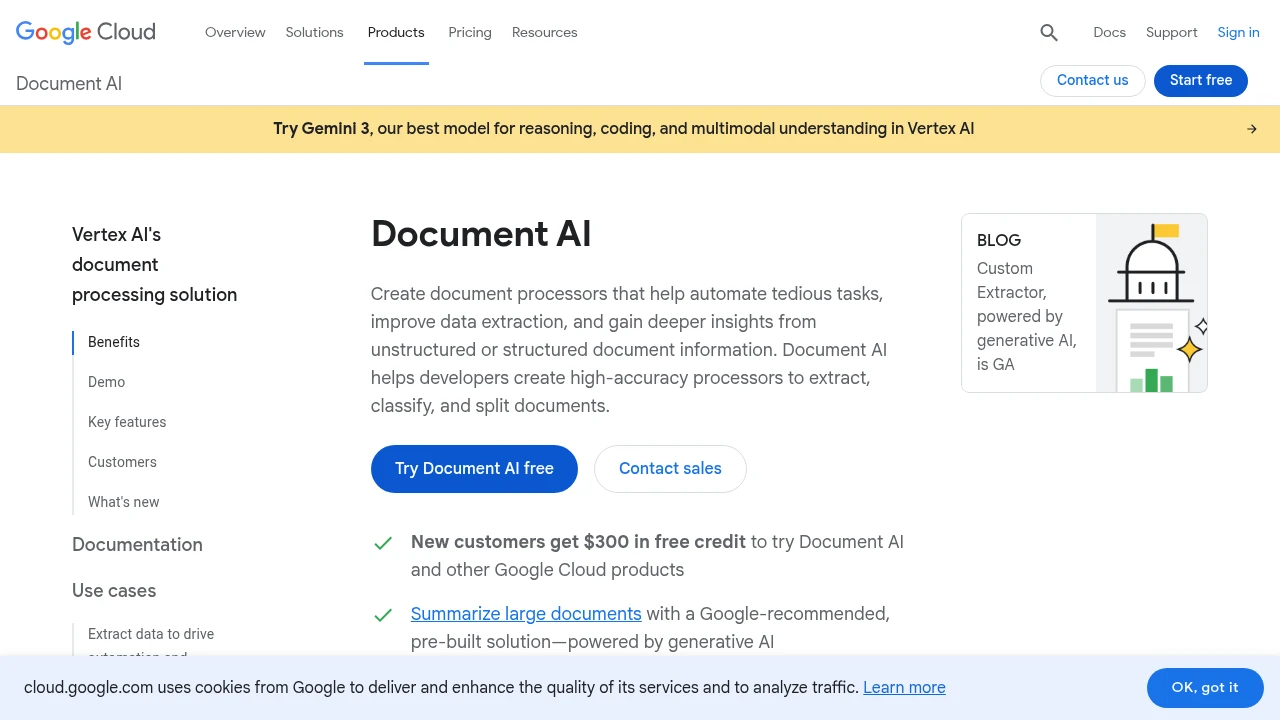Open the Overview menu
The image size is (1280, 720).
pyautogui.click(x=235, y=32)
